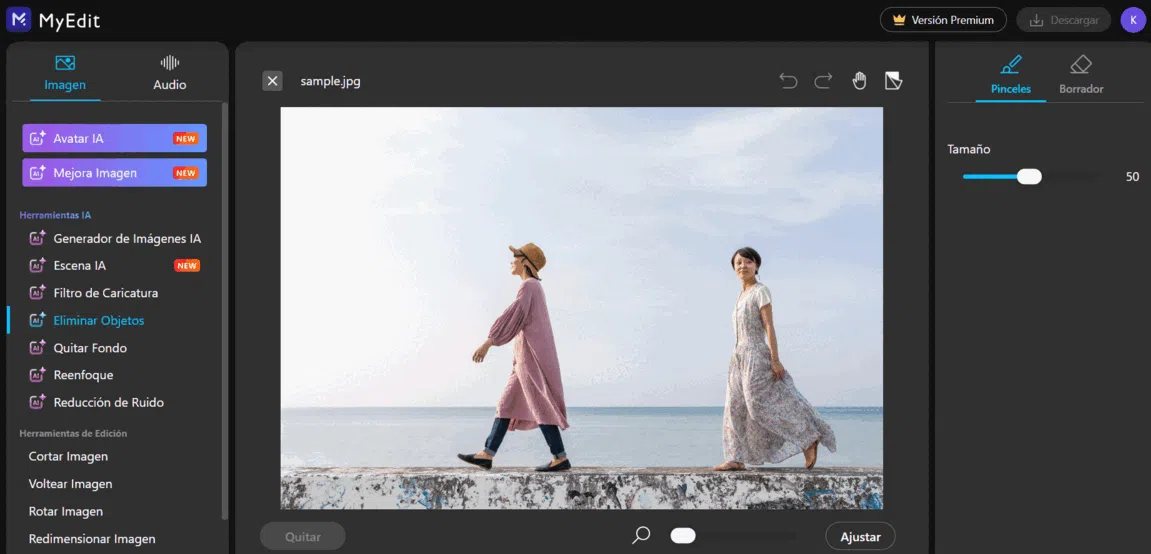Image resolution: width=1151 pixels, height=554 pixels.
Task: Click the redo arrow icon
Action: pyautogui.click(x=823, y=81)
